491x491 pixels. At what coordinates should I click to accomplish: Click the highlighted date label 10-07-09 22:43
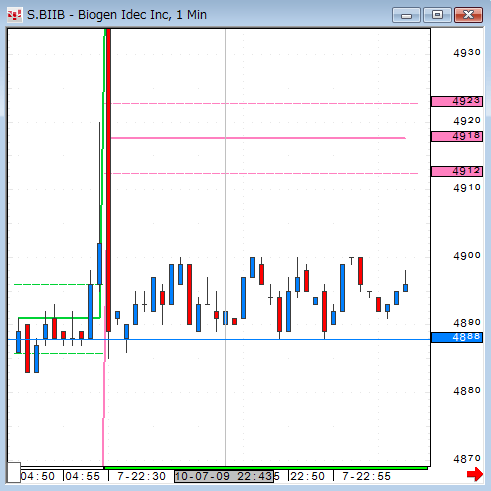click(x=224, y=476)
